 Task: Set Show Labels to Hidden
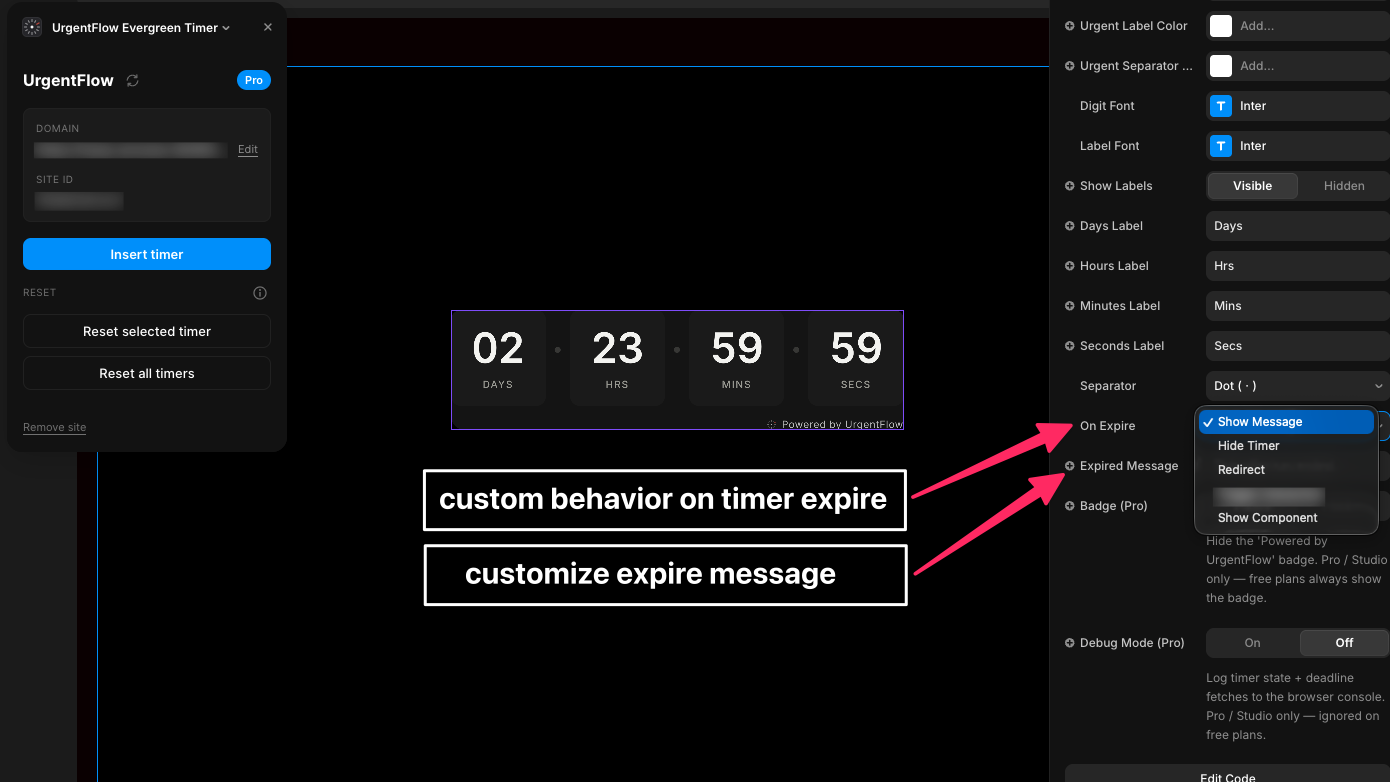click(x=1344, y=186)
